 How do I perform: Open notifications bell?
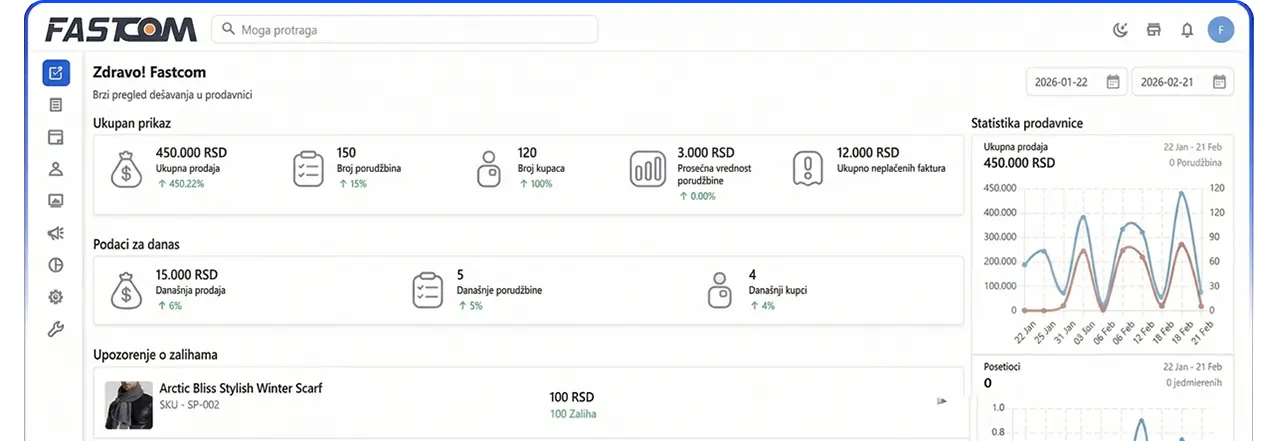[x=1187, y=30]
